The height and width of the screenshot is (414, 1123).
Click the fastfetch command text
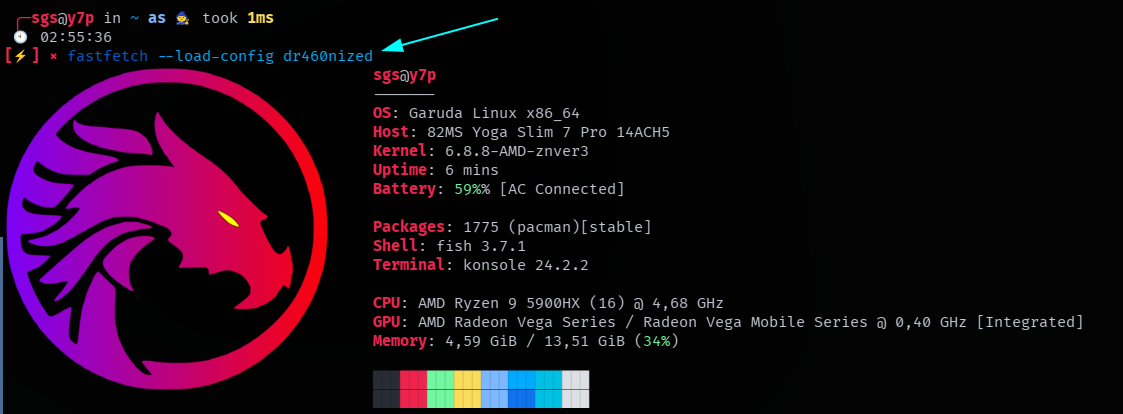pos(108,56)
